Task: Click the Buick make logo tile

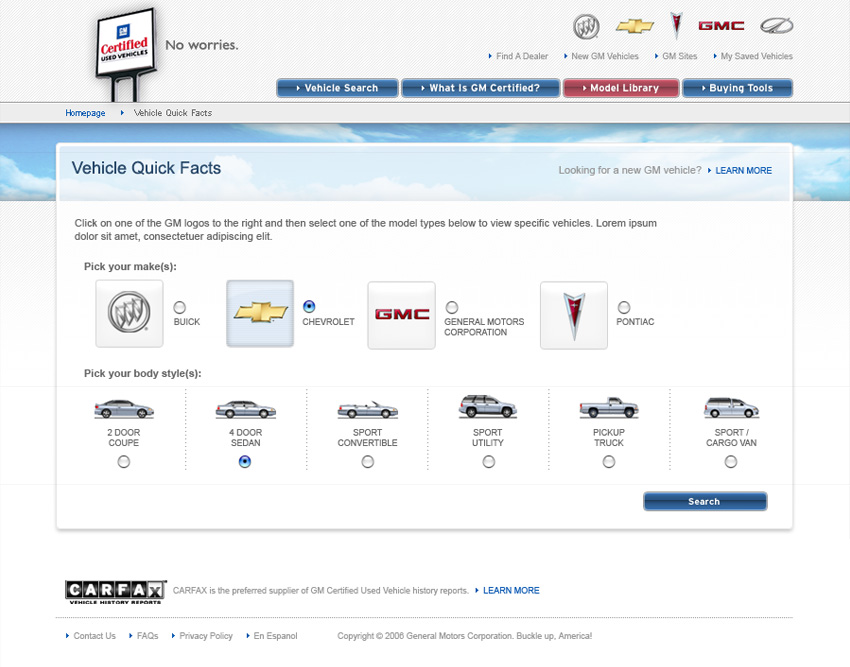Action: (x=129, y=313)
